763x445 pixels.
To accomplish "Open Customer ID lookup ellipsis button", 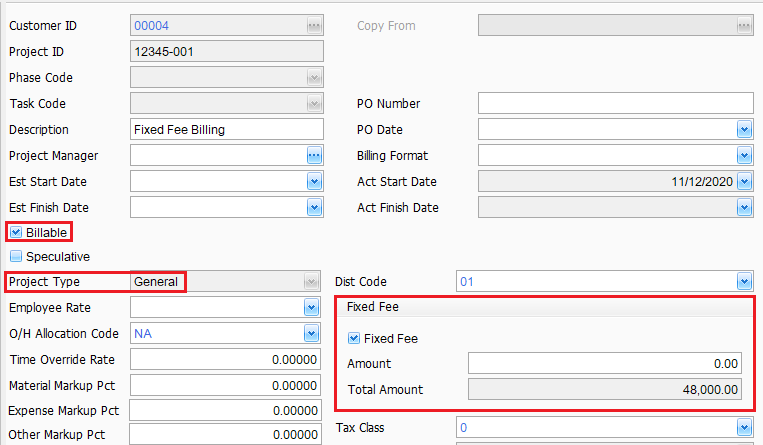I will click(314, 25).
